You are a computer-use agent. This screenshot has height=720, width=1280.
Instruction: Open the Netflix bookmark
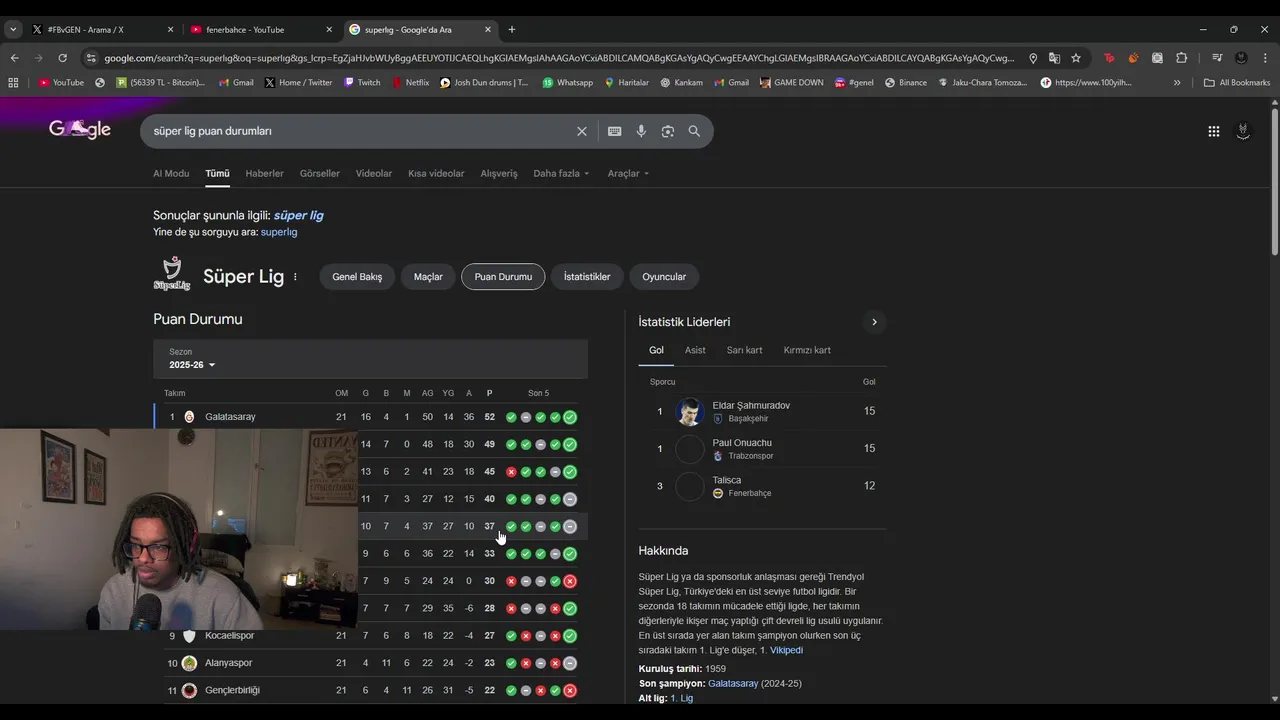410,83
